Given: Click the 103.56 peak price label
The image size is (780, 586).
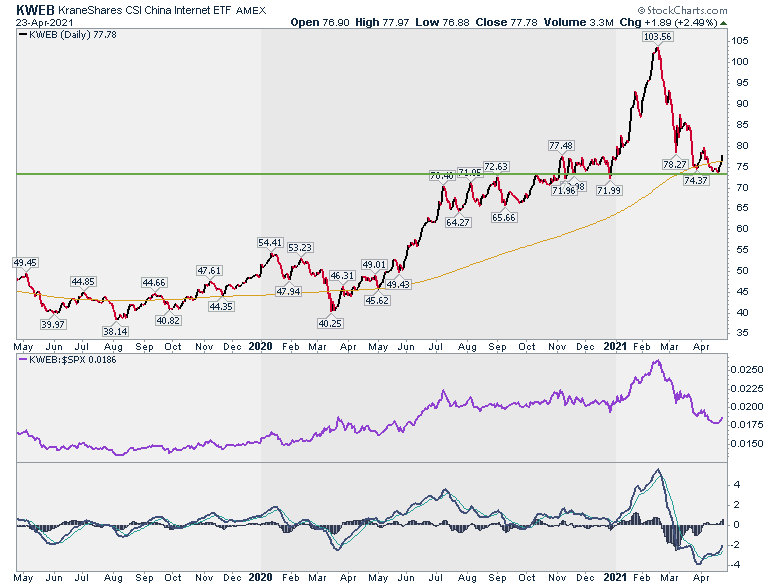Looking at the screenshot, I should pos(657,36).
